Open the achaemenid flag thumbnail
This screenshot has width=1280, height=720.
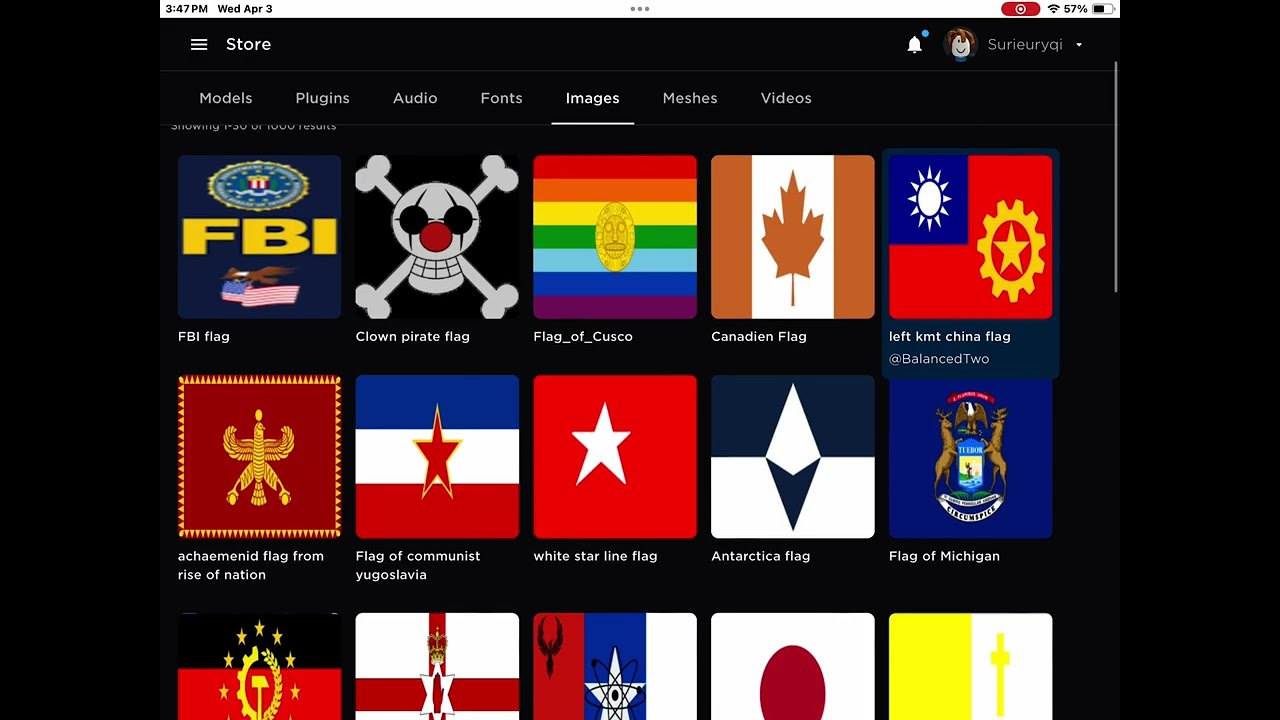(259, 457)
